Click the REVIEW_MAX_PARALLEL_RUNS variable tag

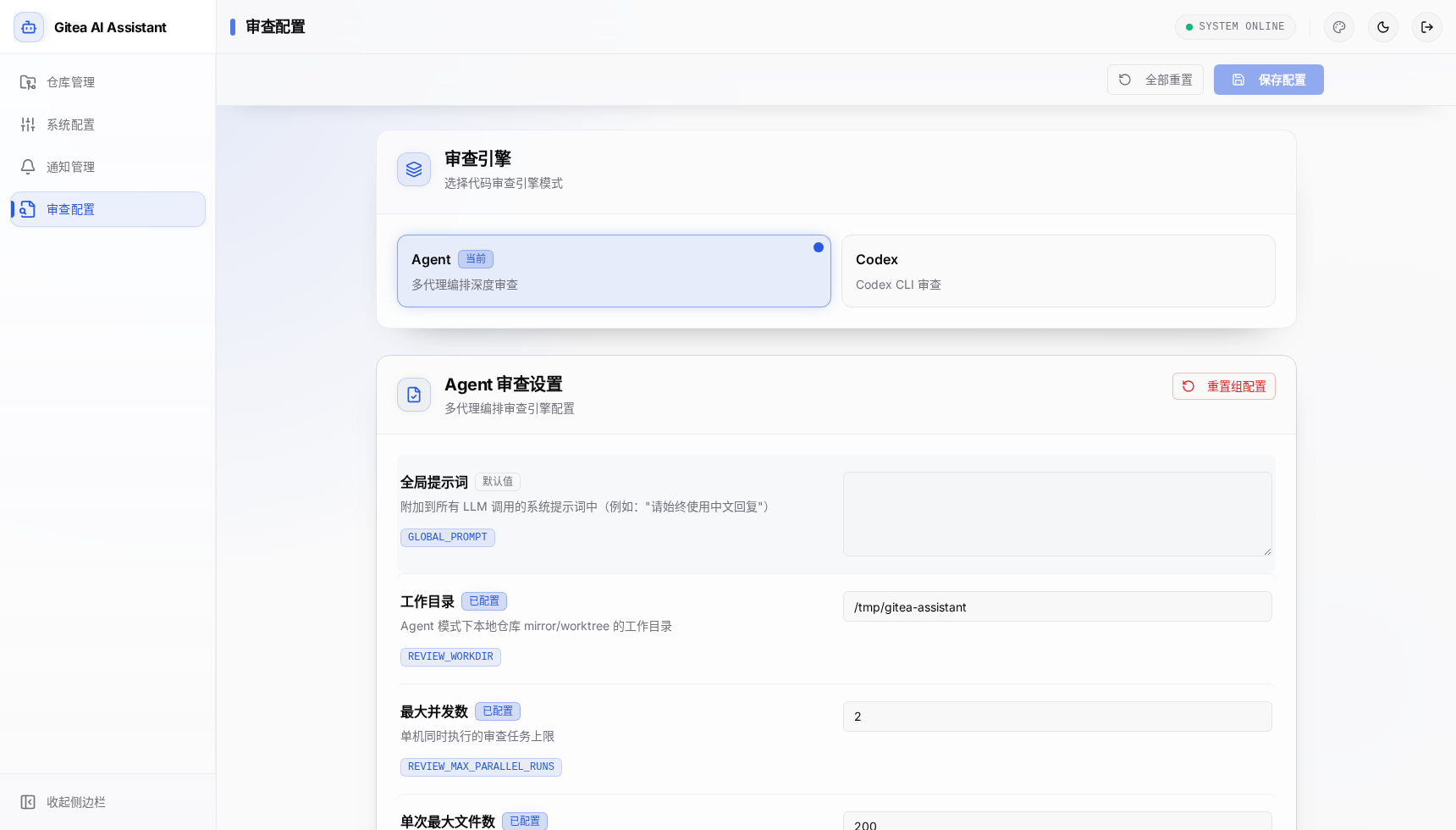481,767
